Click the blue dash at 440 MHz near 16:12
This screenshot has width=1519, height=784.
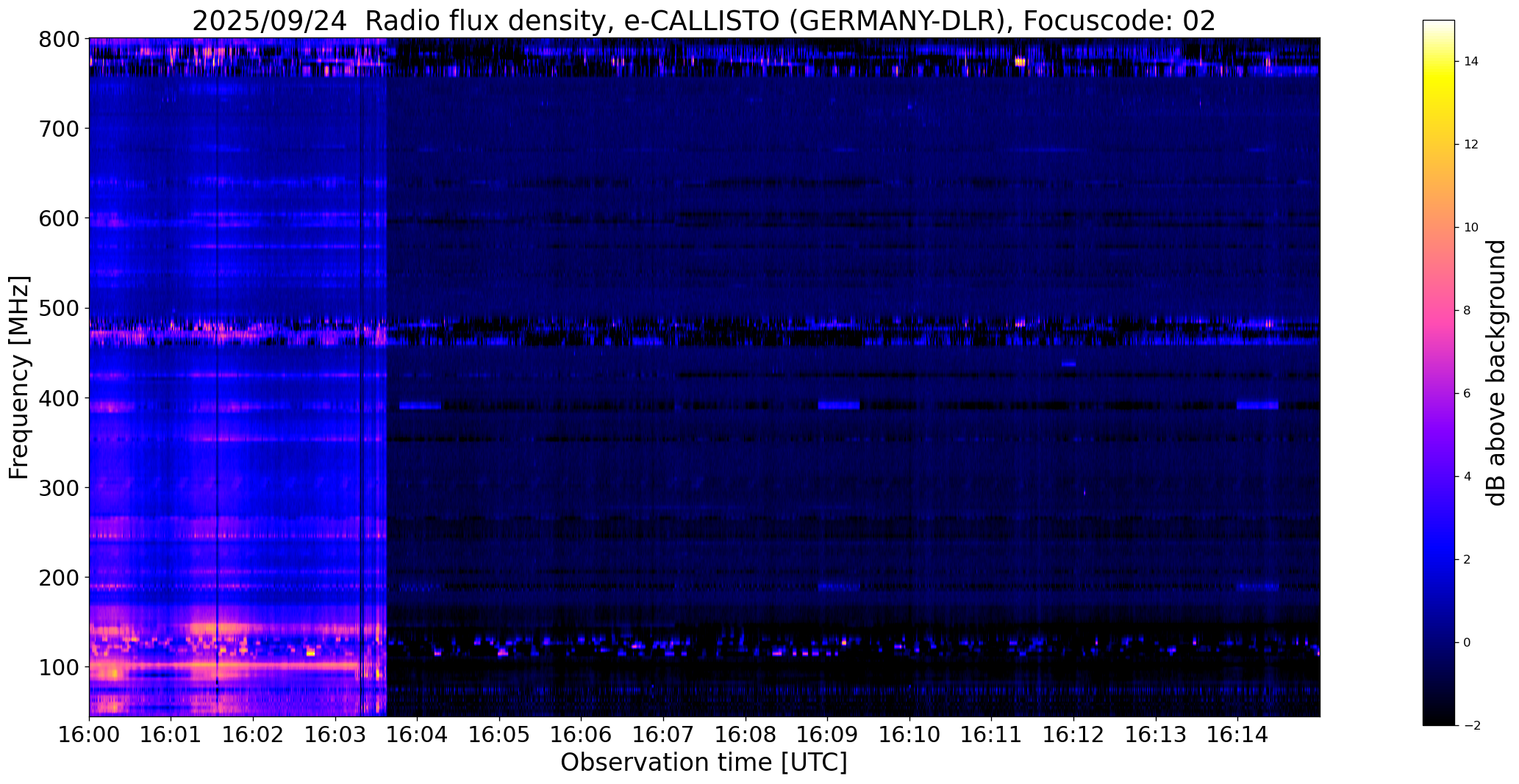coord(1069,364)
